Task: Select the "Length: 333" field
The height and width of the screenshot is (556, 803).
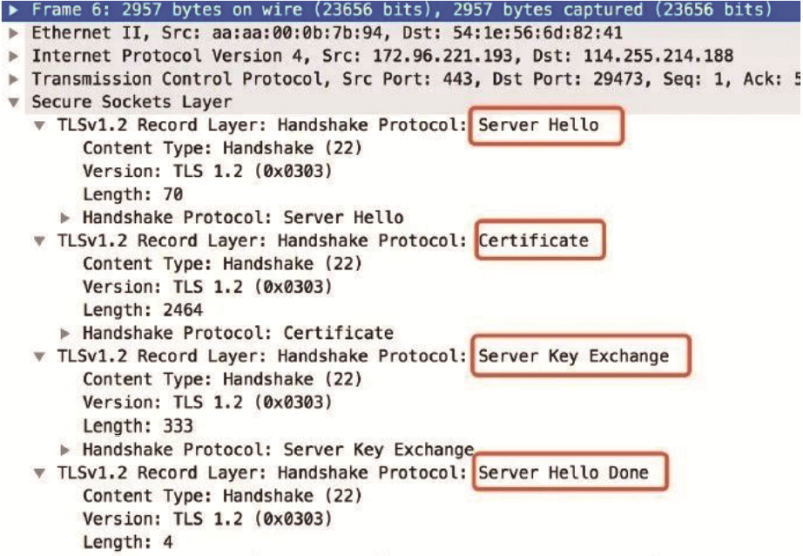Action: [136, 426]
